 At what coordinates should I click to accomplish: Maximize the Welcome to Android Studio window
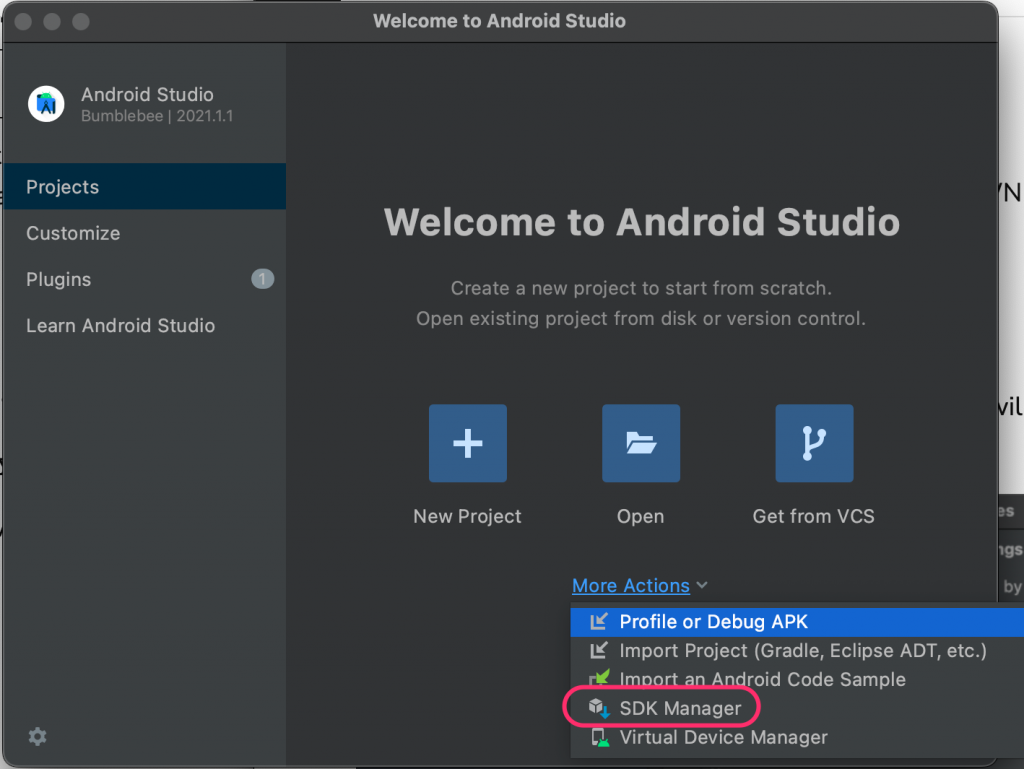tap(81, 22)
